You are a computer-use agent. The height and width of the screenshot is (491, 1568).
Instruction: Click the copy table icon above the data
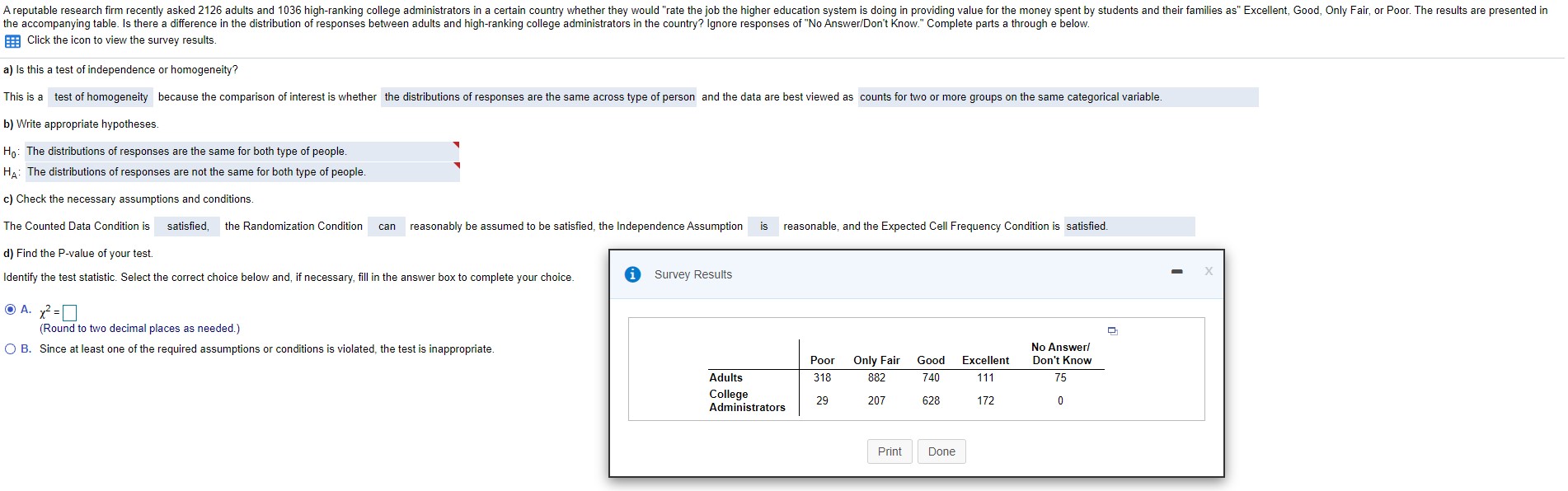1113,330
